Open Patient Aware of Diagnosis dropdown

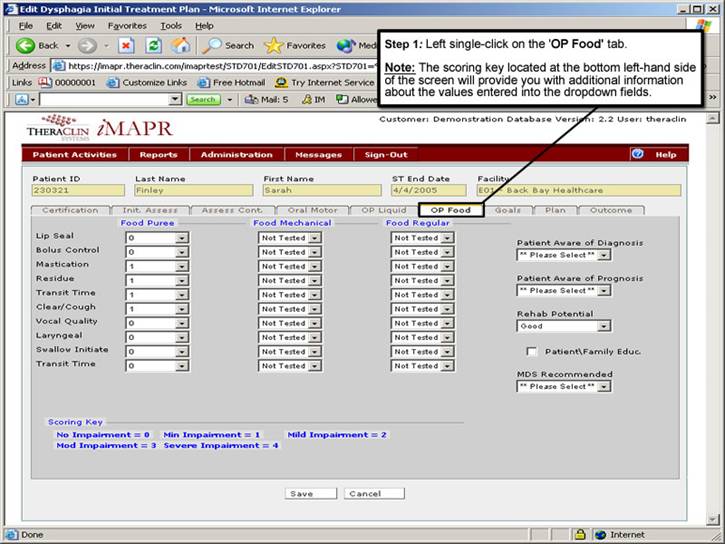point(603,255)
